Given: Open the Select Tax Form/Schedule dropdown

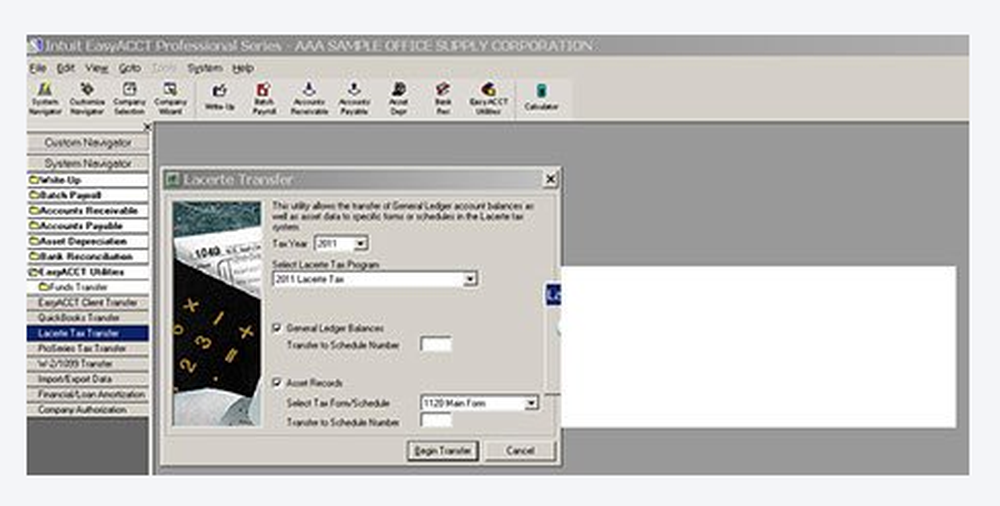Looking at the screenshot, I should (531, 403).
